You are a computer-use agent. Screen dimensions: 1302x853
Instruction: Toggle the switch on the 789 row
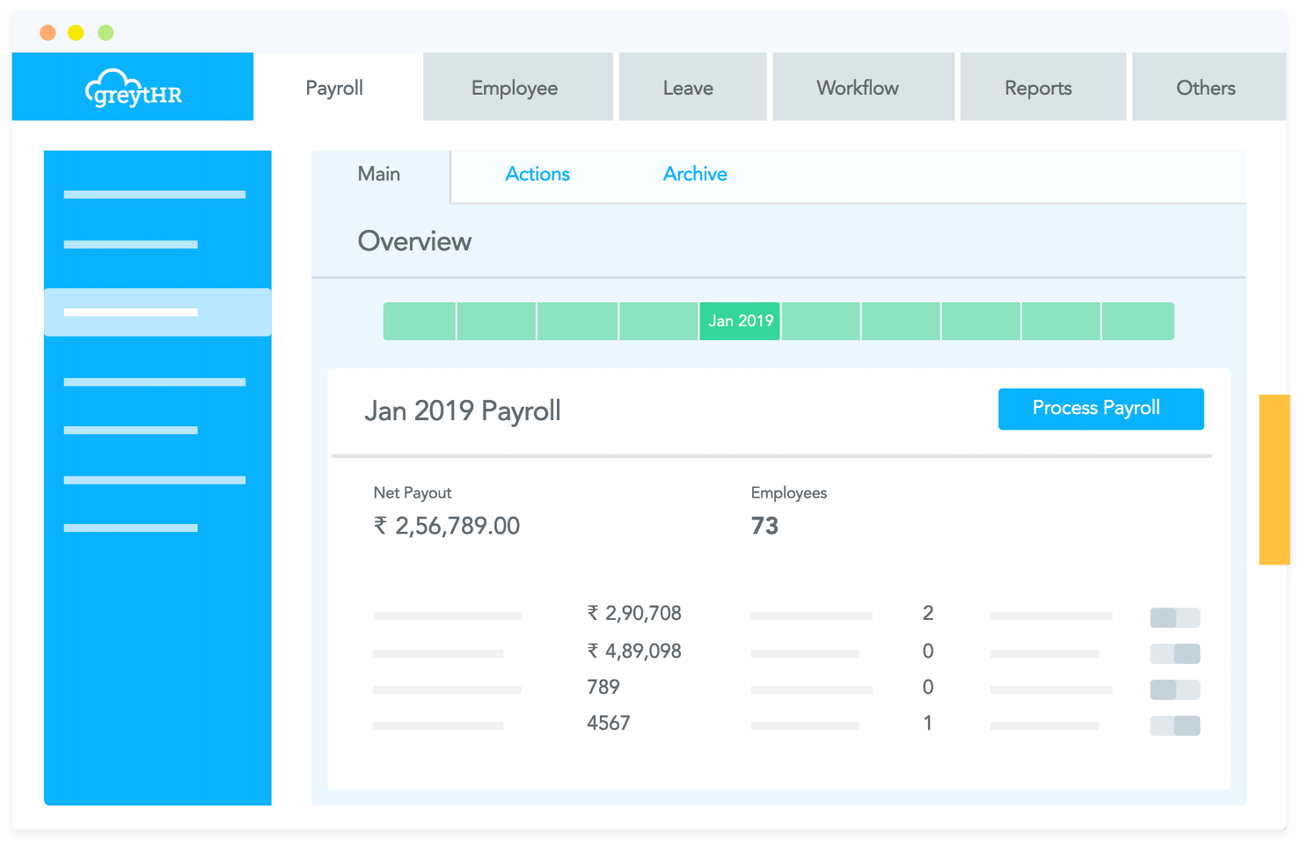click(x=1174, y=689)
